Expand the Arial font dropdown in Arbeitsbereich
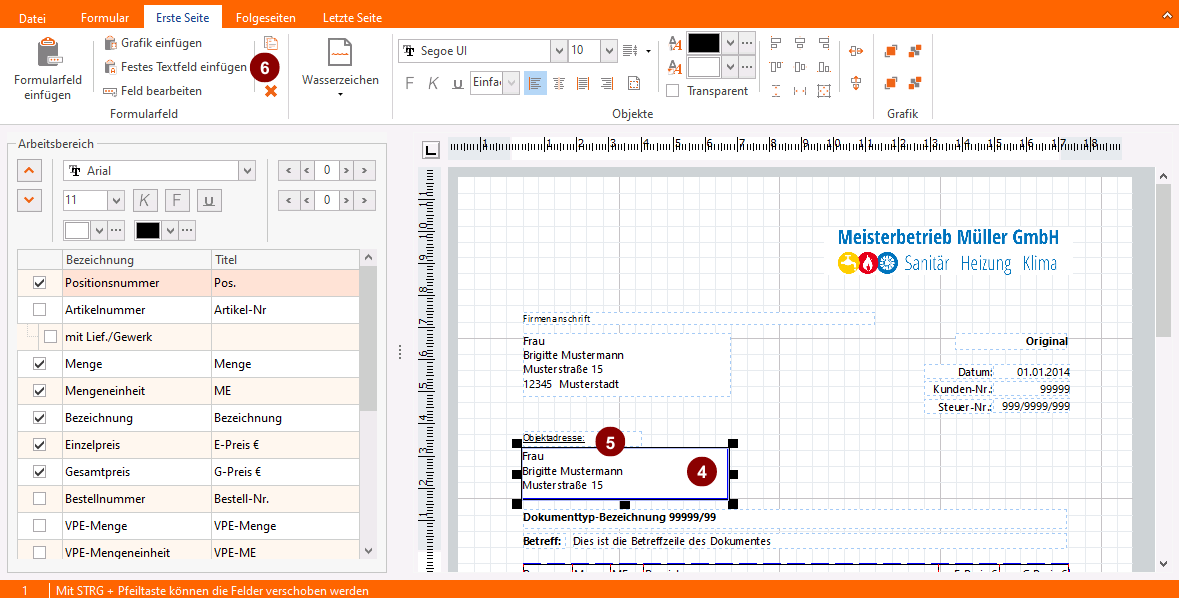The image size is (1179, 598). coord(247,171)
